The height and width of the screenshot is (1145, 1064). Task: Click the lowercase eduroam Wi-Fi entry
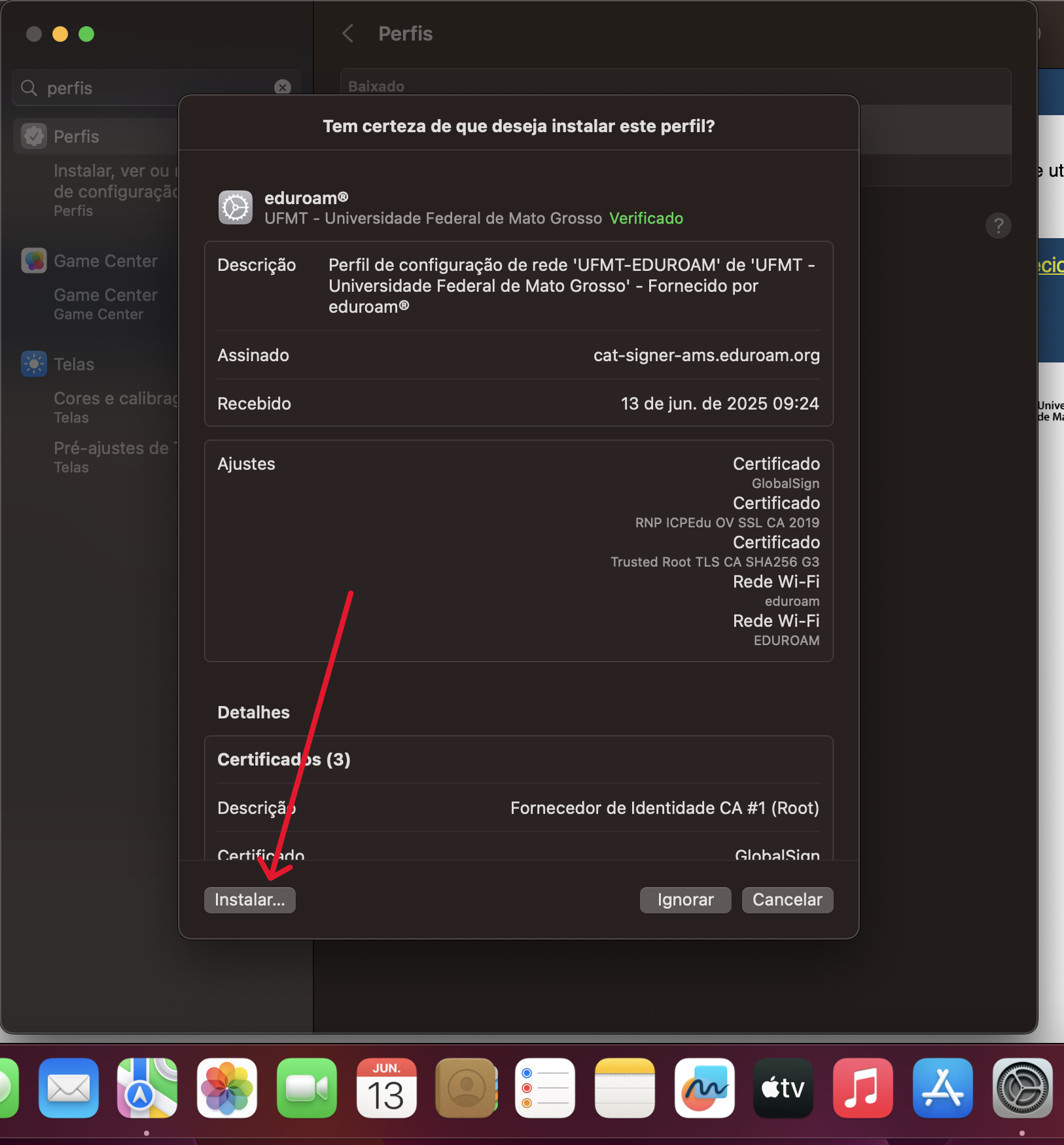(x=792, y=601)
